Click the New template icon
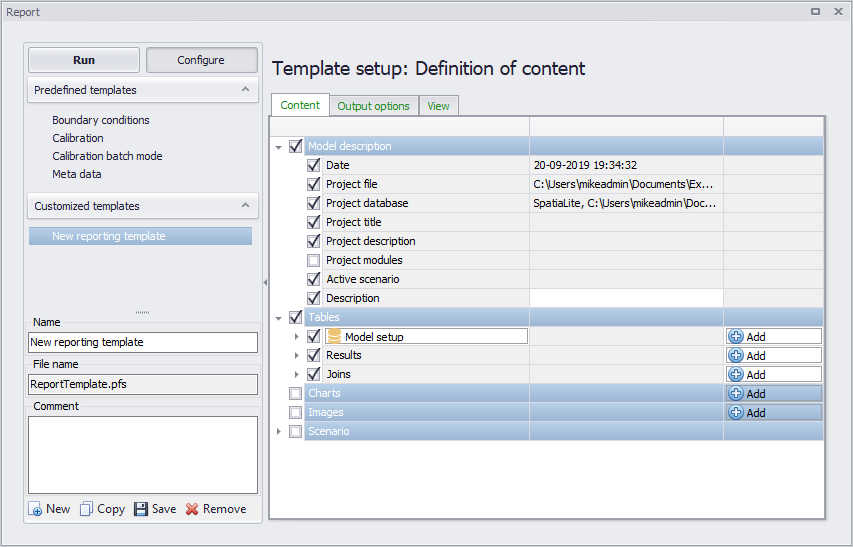853x547 pixels. (35, 509)
